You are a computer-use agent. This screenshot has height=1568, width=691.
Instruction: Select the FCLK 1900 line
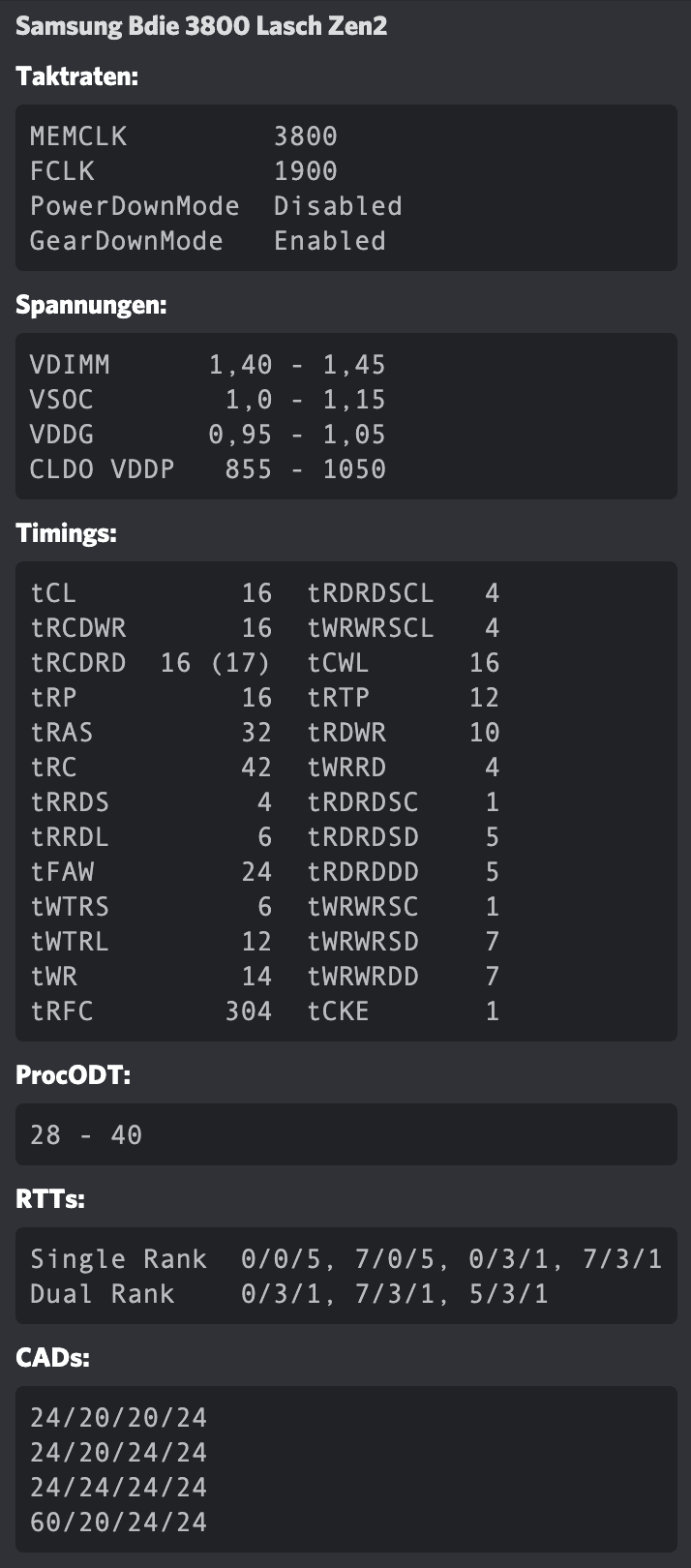(184, 171)
